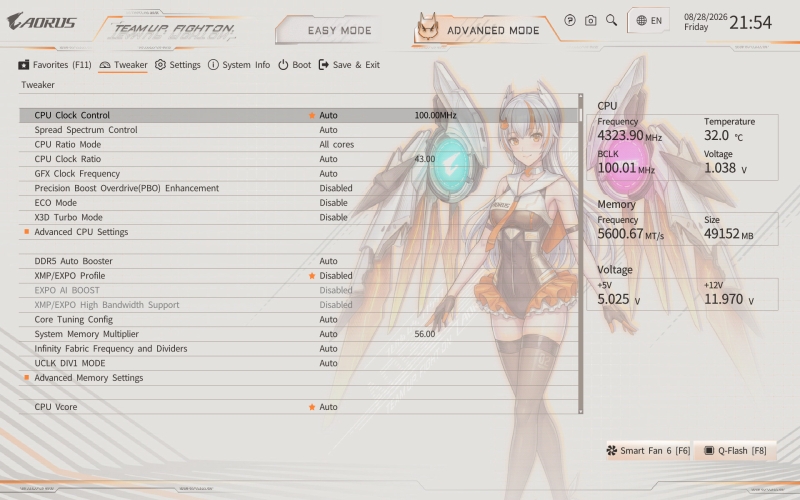Image resolution: width=800 pixels, height=500 pixels.
Task: Change X3D Turbo Mode Disable value
Action: (x=334, y=217)
